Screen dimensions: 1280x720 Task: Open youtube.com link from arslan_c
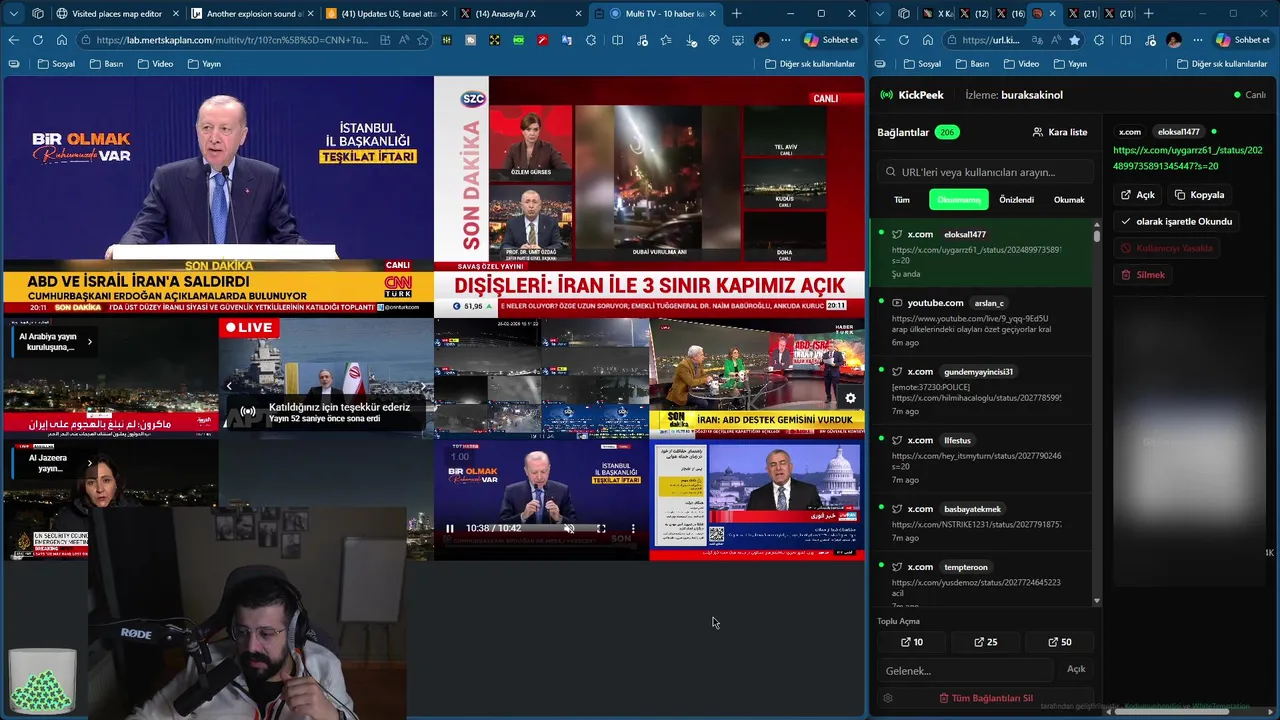coord(981,322)
